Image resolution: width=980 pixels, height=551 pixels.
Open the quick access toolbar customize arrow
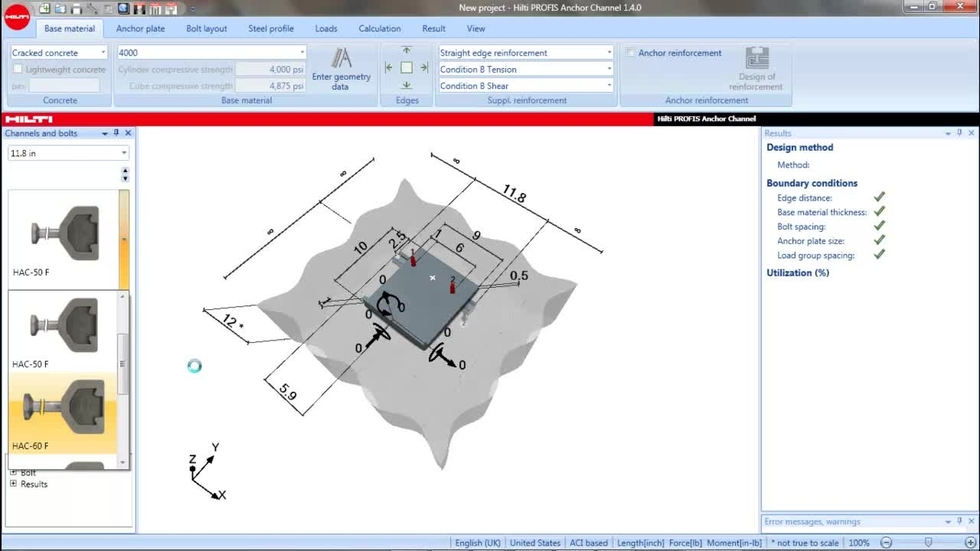point(192,9)
